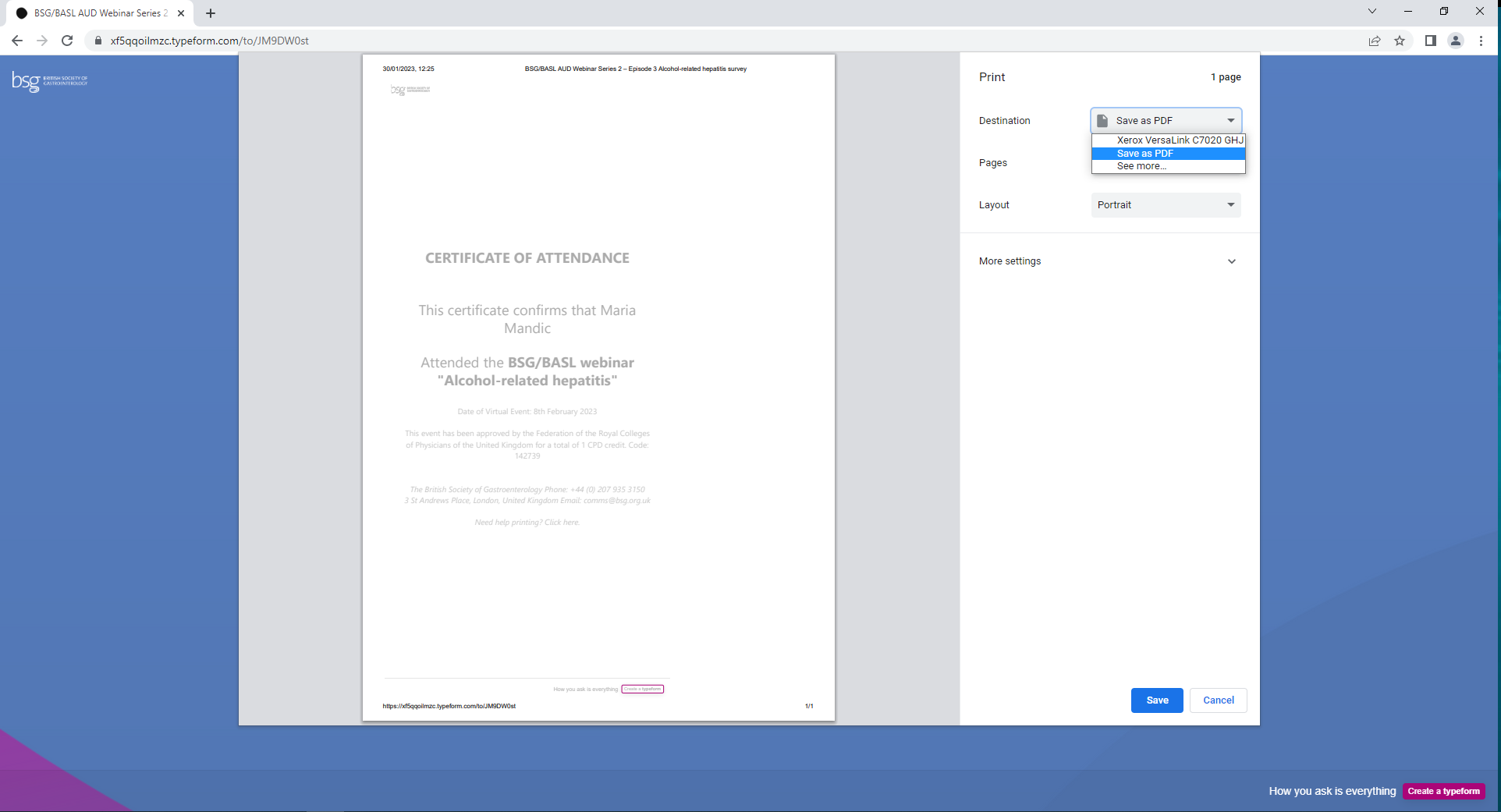Click Create a typeform button

click(1443, 791)
